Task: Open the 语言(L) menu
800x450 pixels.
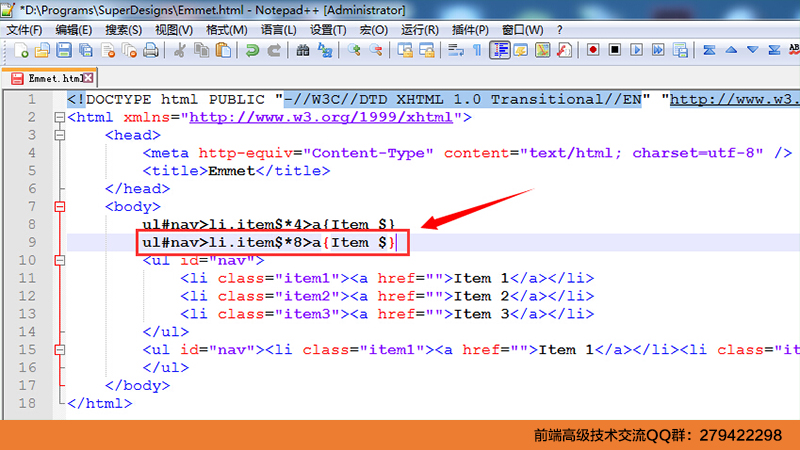Action: [x=279, y=30]
